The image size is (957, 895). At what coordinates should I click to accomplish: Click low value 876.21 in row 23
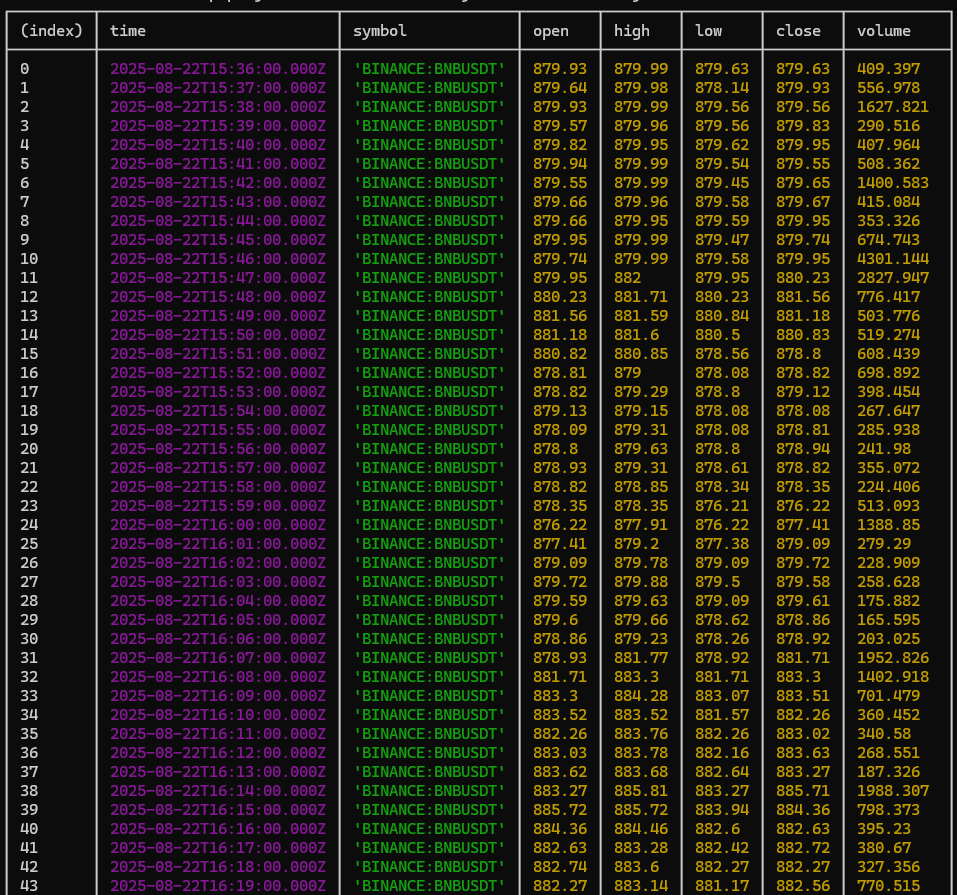pyautogui.click(x=721, y=506)
